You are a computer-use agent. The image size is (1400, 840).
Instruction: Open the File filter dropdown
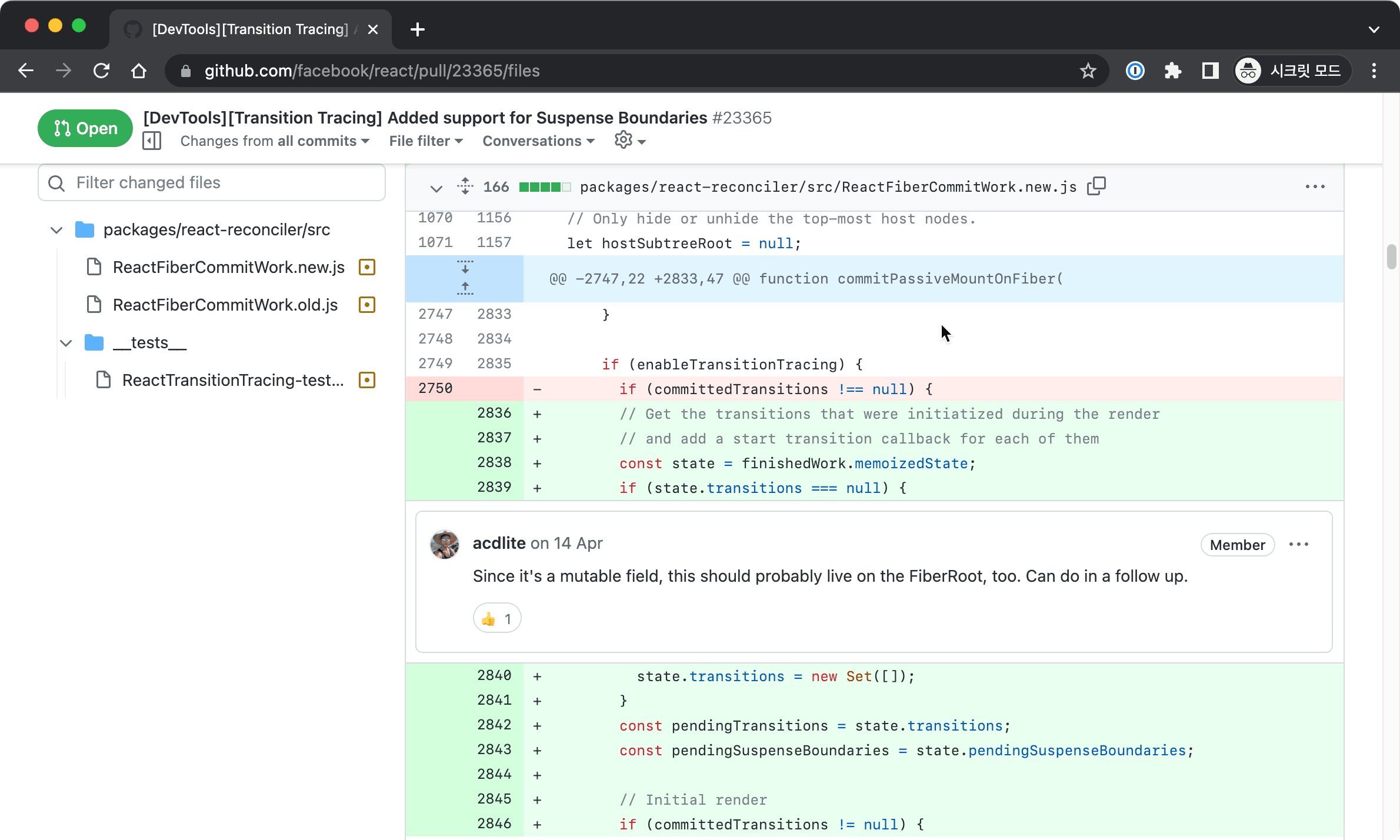point(426,141)
